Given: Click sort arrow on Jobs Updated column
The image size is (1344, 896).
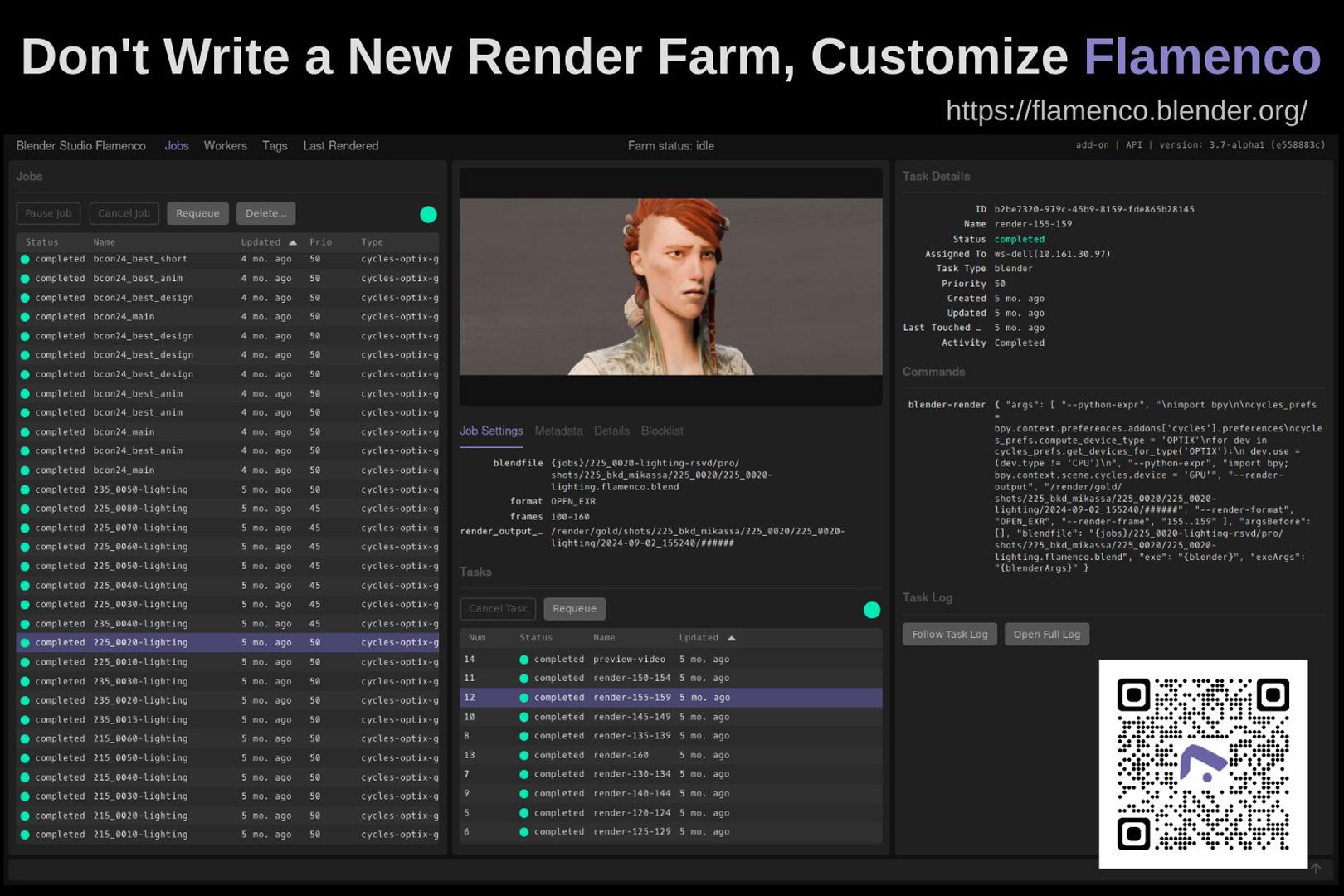Looking at the screenshot, I should [x=293, y=241].
